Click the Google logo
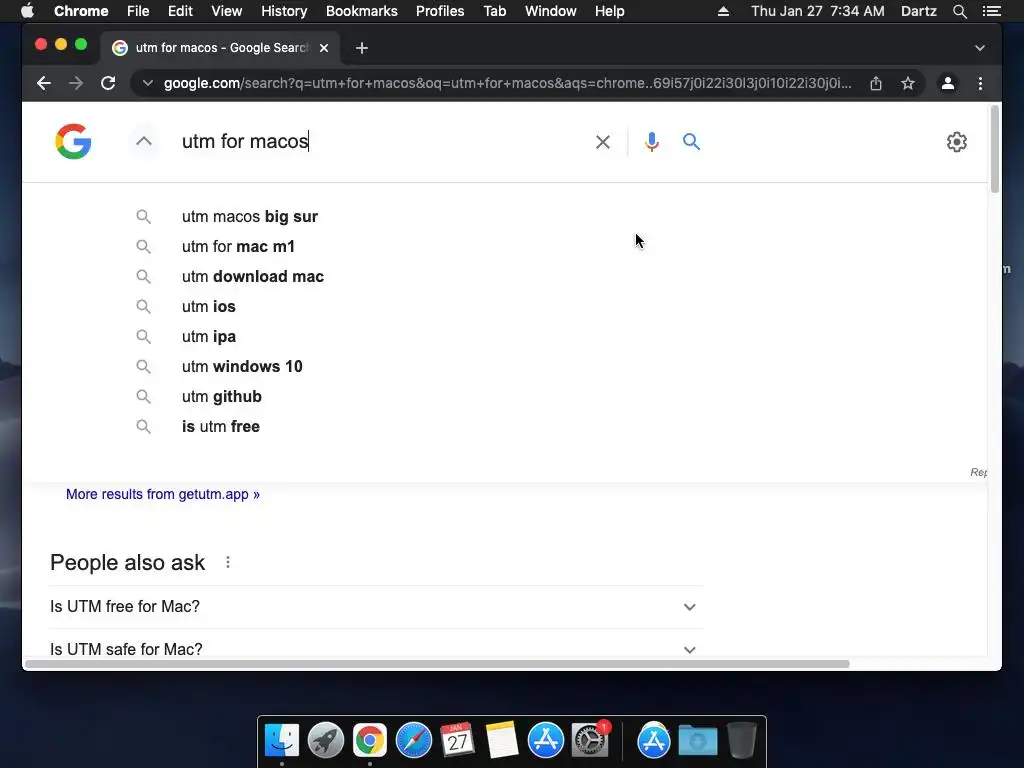This screenshot has height=768, width=1024. pyautogui.click(x=73, y=141)
